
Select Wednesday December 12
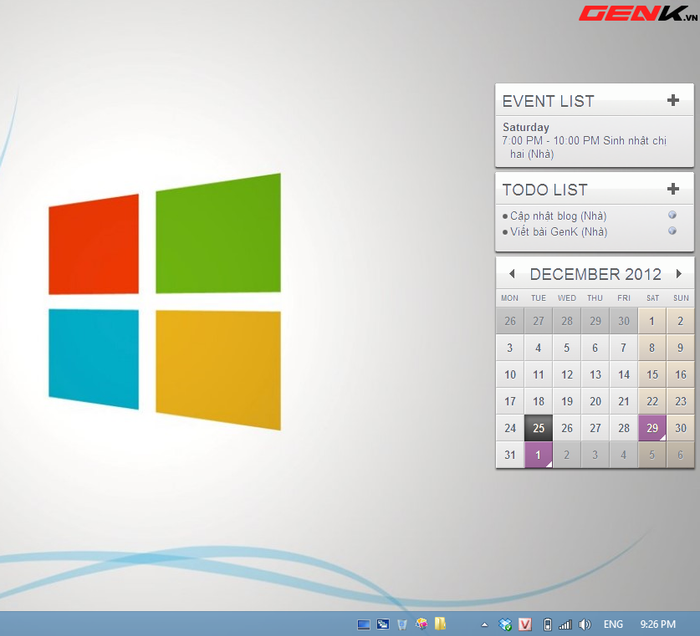[567, 374]
